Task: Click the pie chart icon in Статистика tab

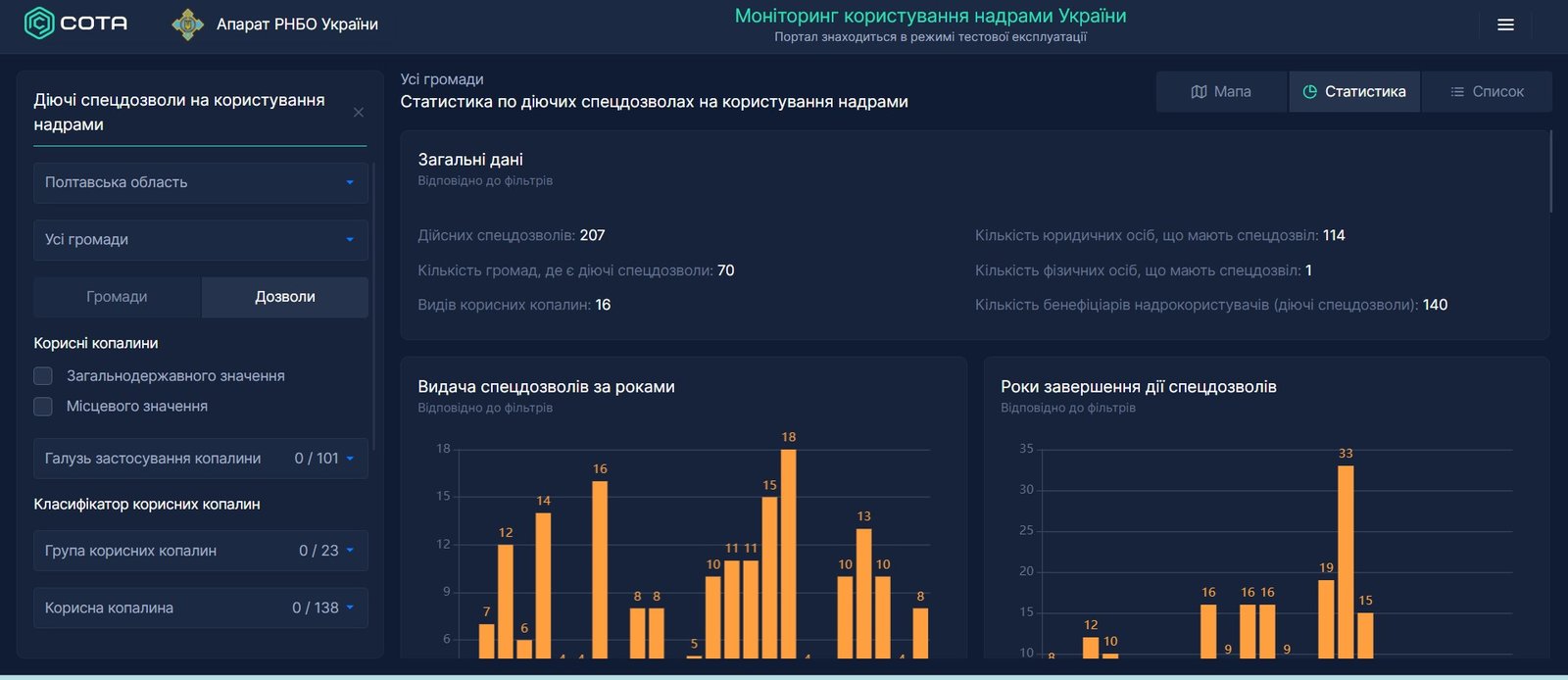Action: click(1309, 92)
